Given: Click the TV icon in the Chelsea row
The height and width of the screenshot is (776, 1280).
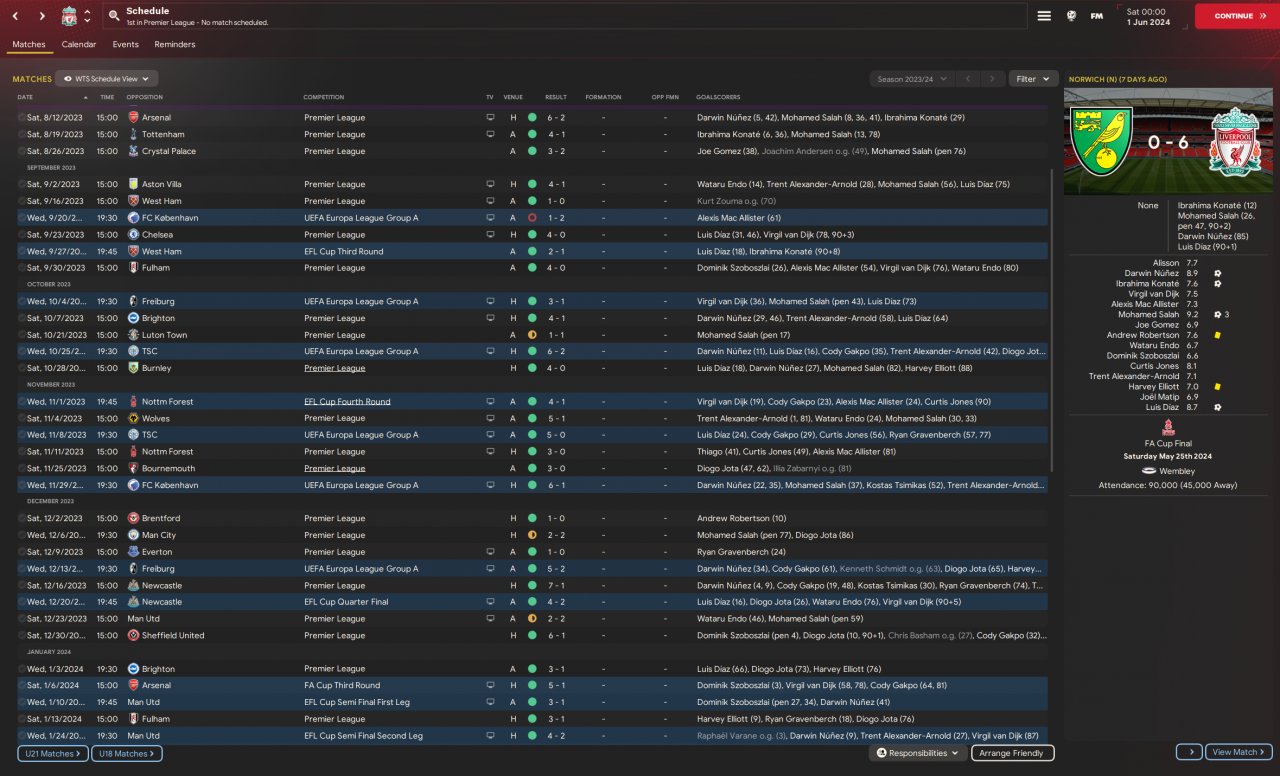Looking at the screenshot, I should (490, 234).
